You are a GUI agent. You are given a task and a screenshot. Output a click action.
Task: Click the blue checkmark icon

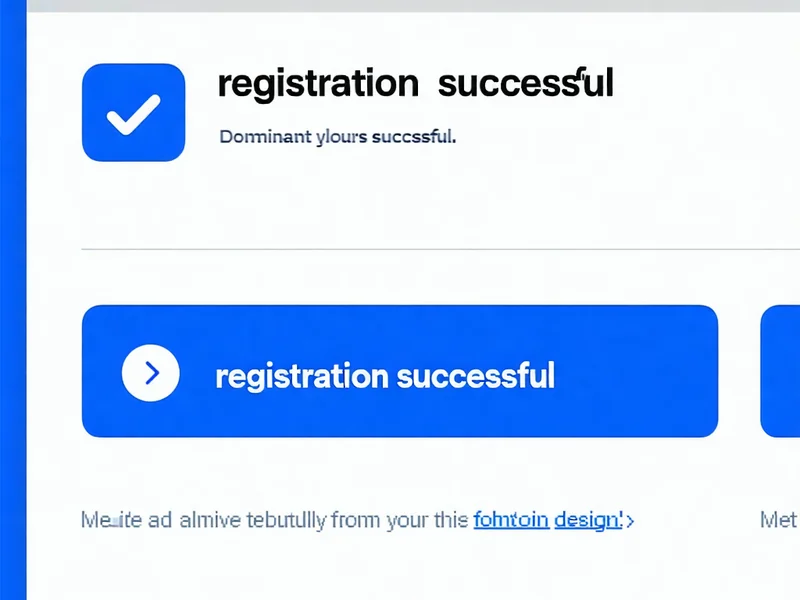pos(133,112)
